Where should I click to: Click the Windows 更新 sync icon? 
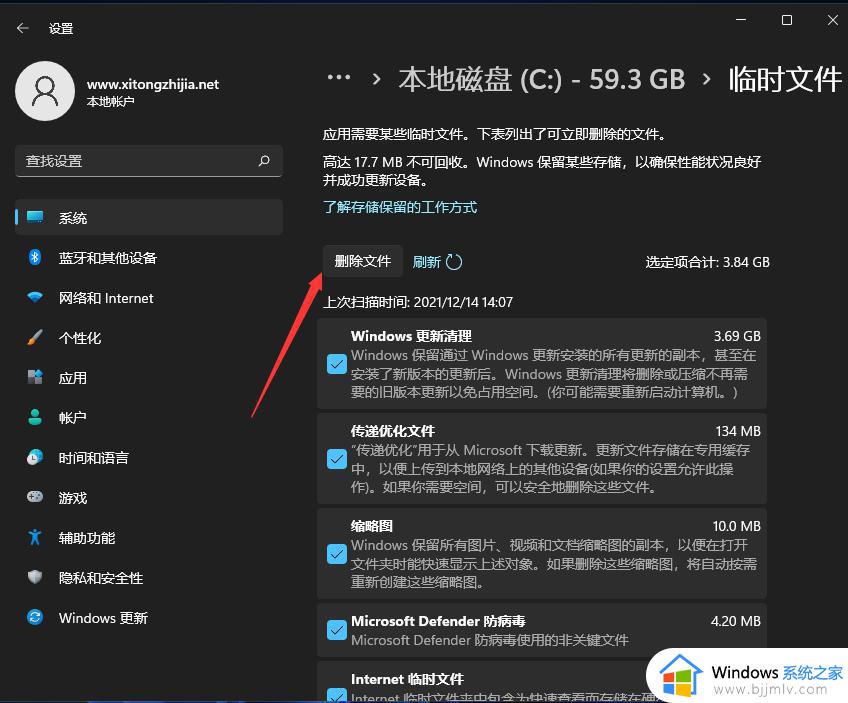coord(35,617)
